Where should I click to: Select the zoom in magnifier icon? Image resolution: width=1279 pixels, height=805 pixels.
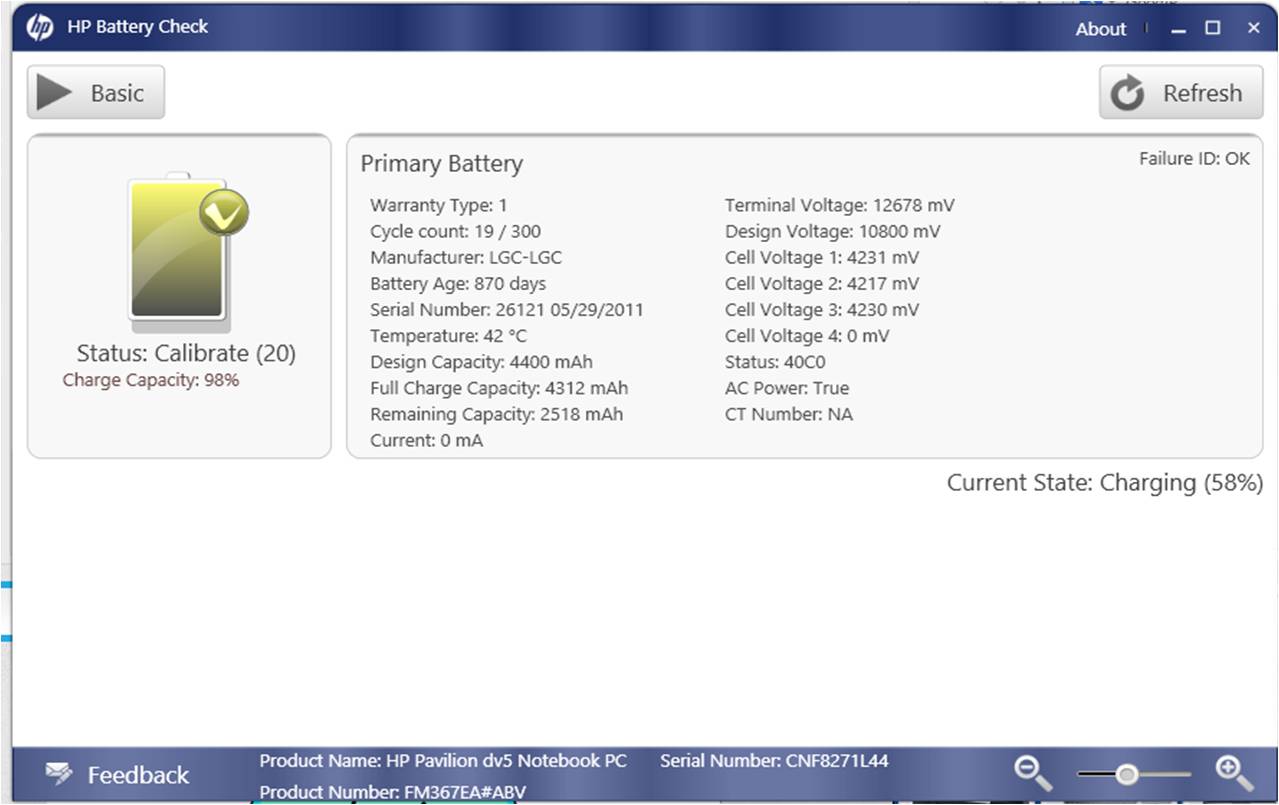coord(1232,771)
